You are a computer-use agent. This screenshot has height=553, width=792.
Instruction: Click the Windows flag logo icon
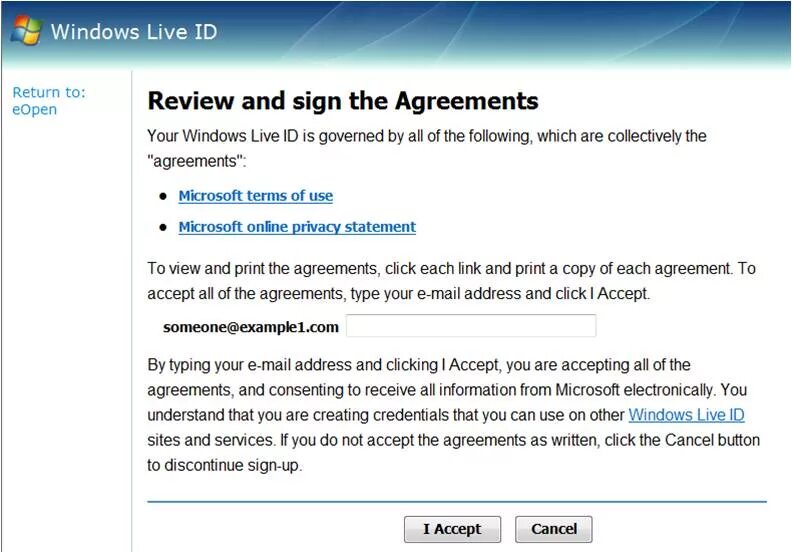click(x=26, y=30)
